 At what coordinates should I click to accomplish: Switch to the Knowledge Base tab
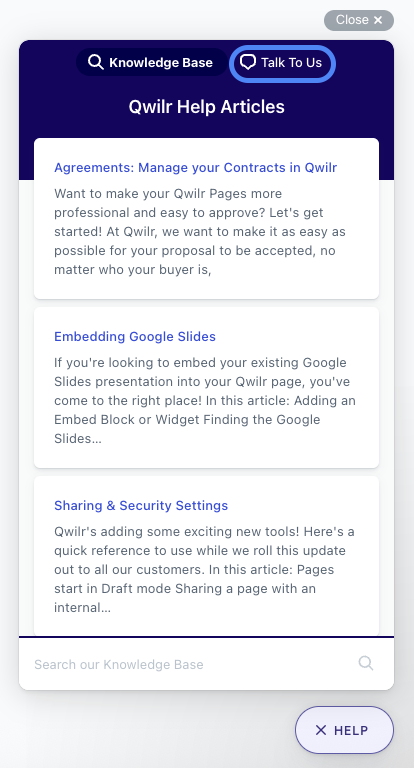152,62
